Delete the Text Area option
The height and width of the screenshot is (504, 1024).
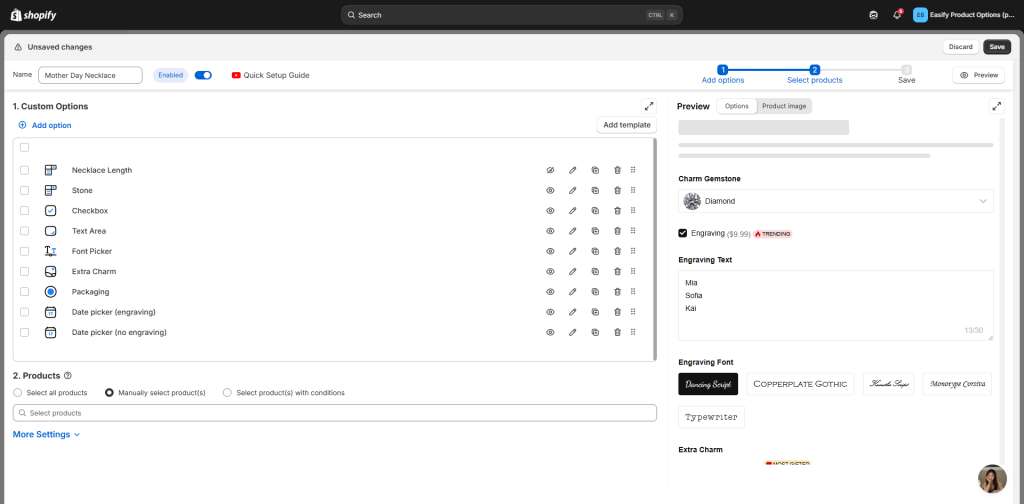(617, 231)
